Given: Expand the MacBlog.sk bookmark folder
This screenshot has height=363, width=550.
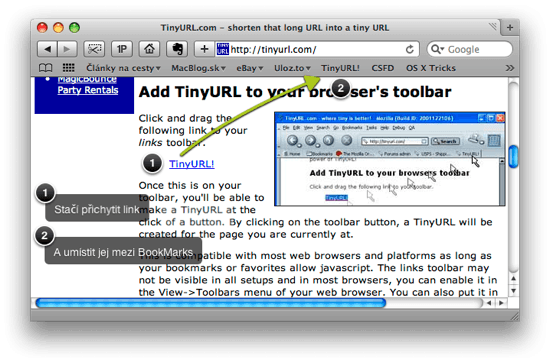Looking at the screenshot, I should (198, 68).
